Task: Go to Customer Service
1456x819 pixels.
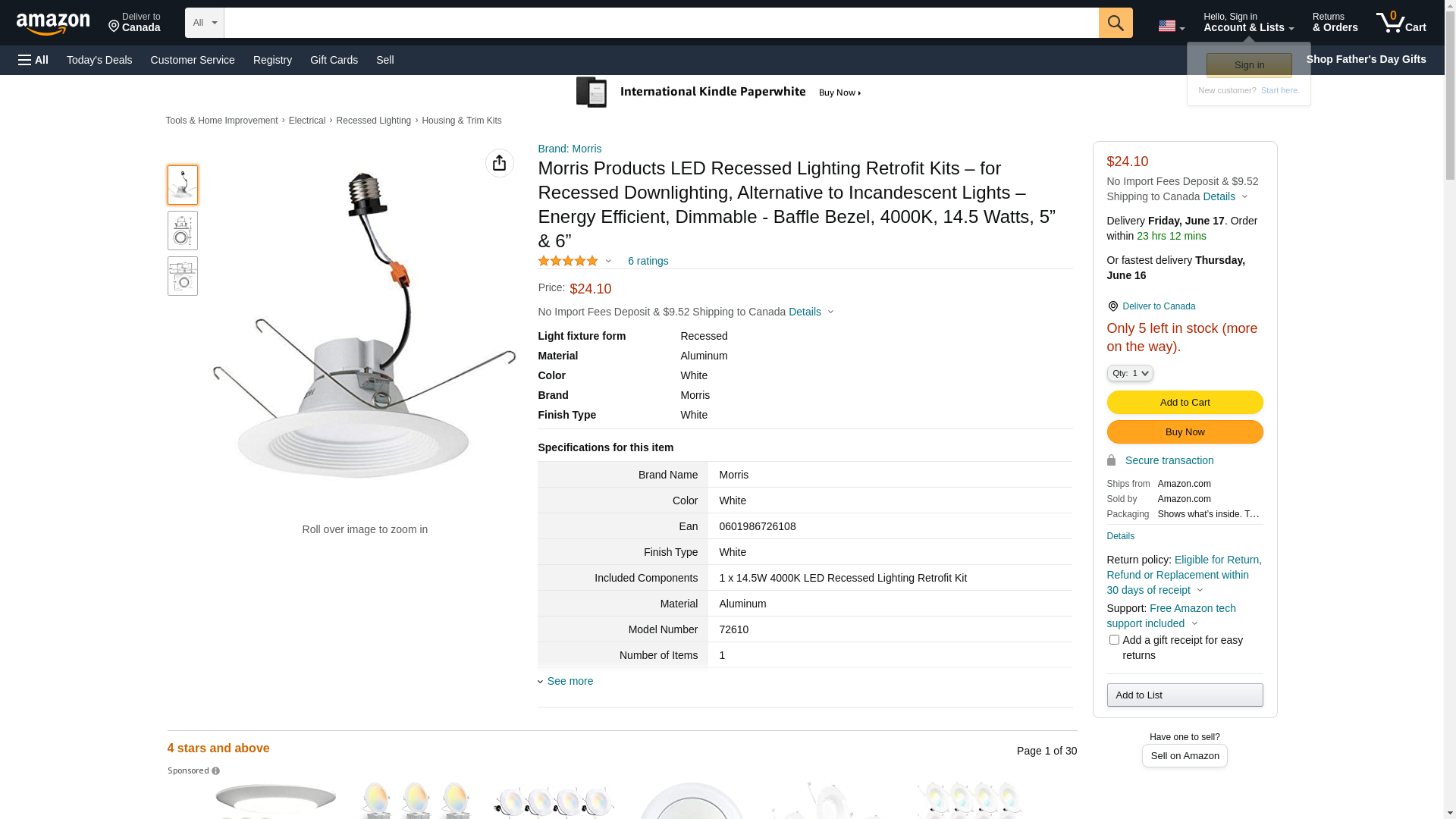Action: [193, 60]
